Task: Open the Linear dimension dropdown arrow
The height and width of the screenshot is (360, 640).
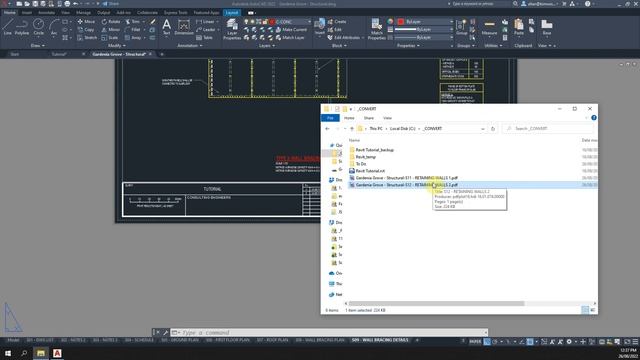Action: coord(217,22)
